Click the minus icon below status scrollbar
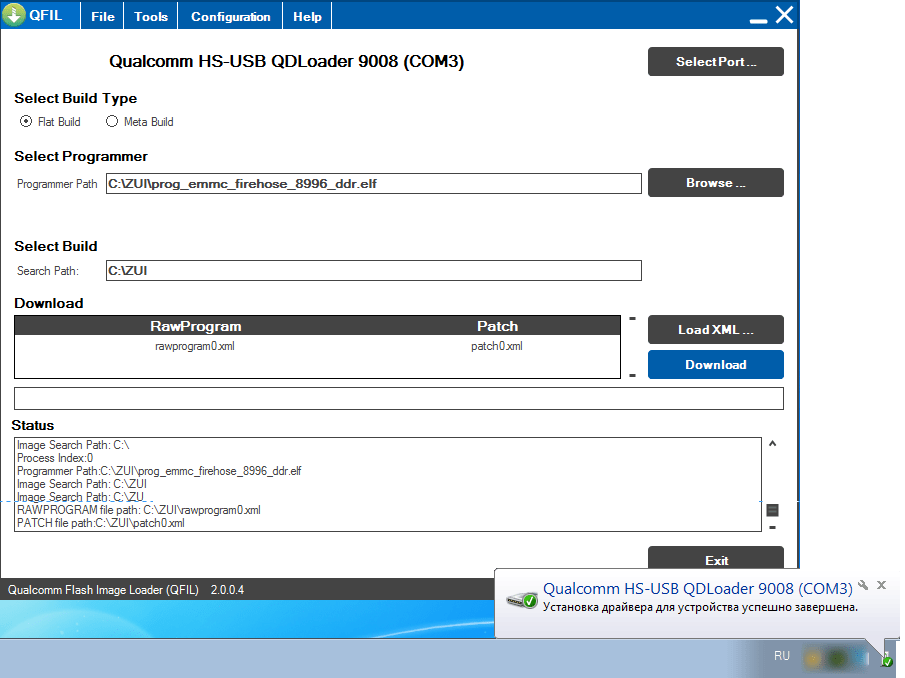The height and width of the screenshot is (678, 905). click(772, 527)
